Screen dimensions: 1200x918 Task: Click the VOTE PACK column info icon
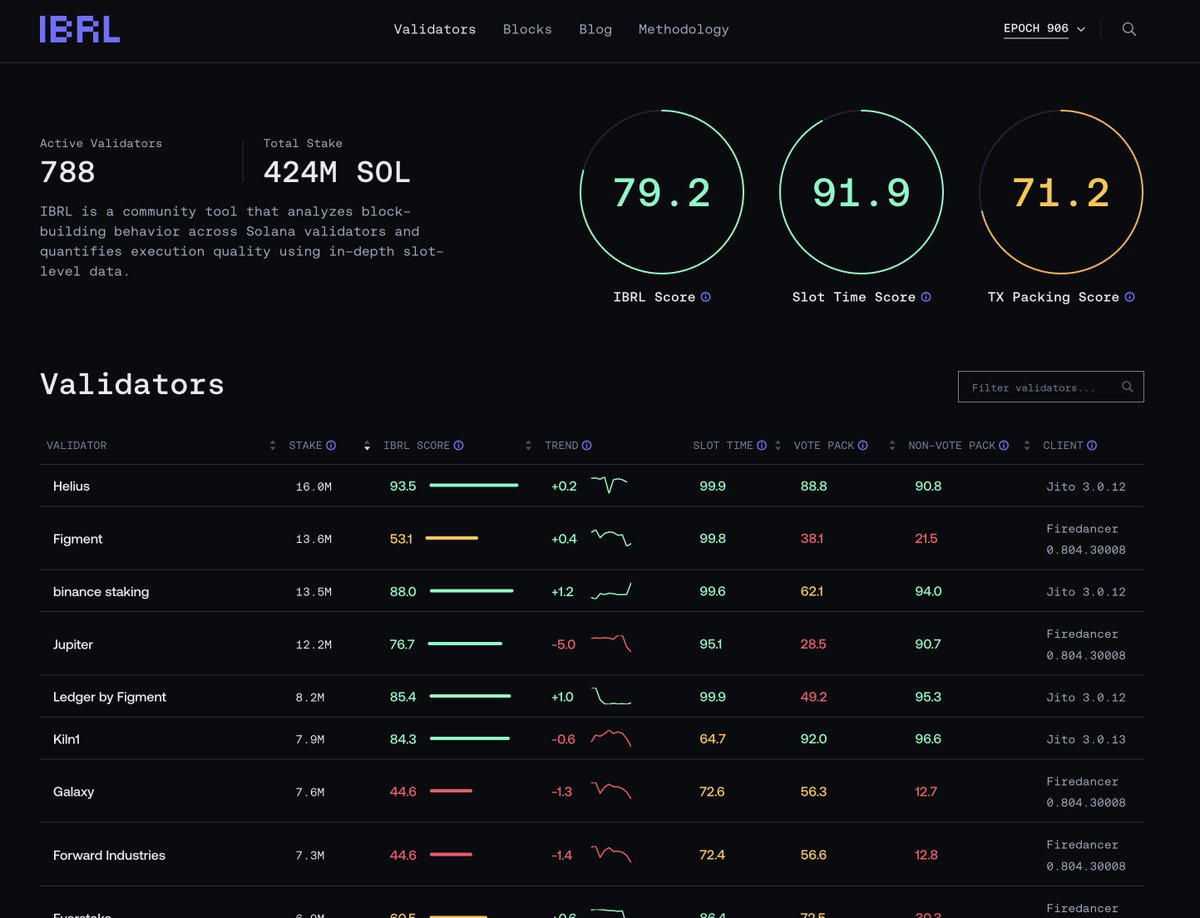[x=863, y=446]
